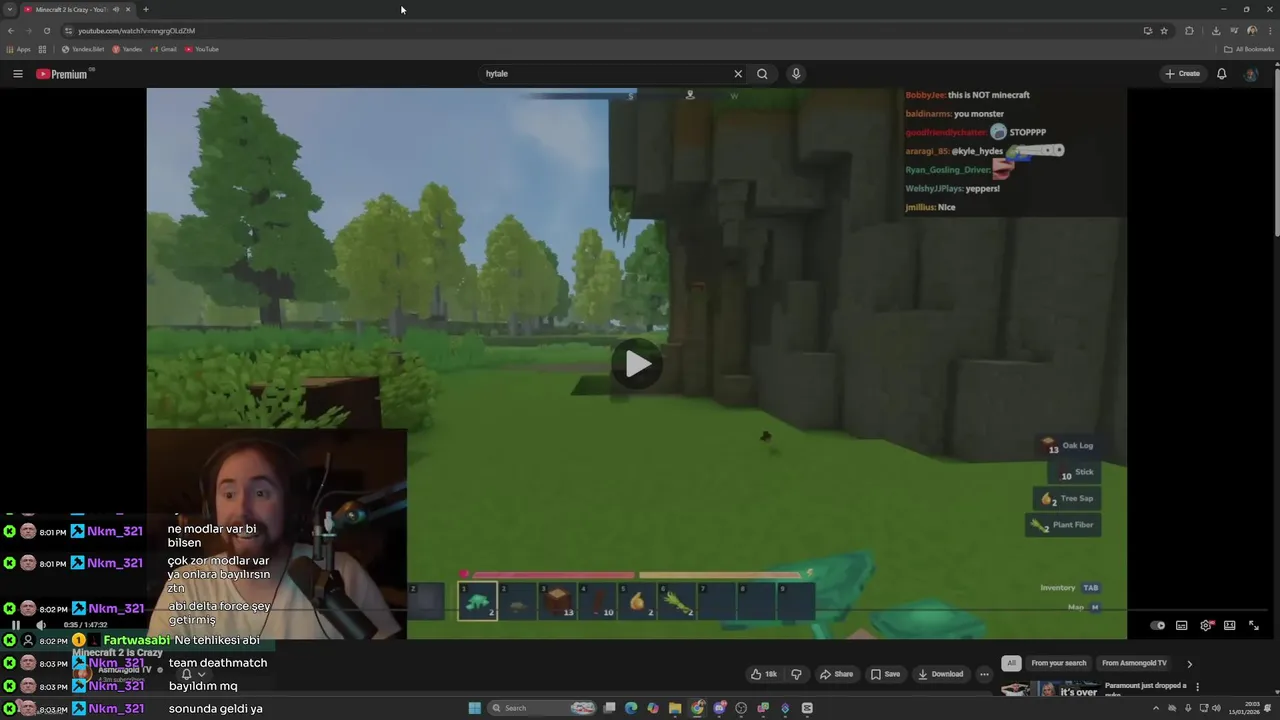Open File Explorer from the taskbar

(675, 708)
